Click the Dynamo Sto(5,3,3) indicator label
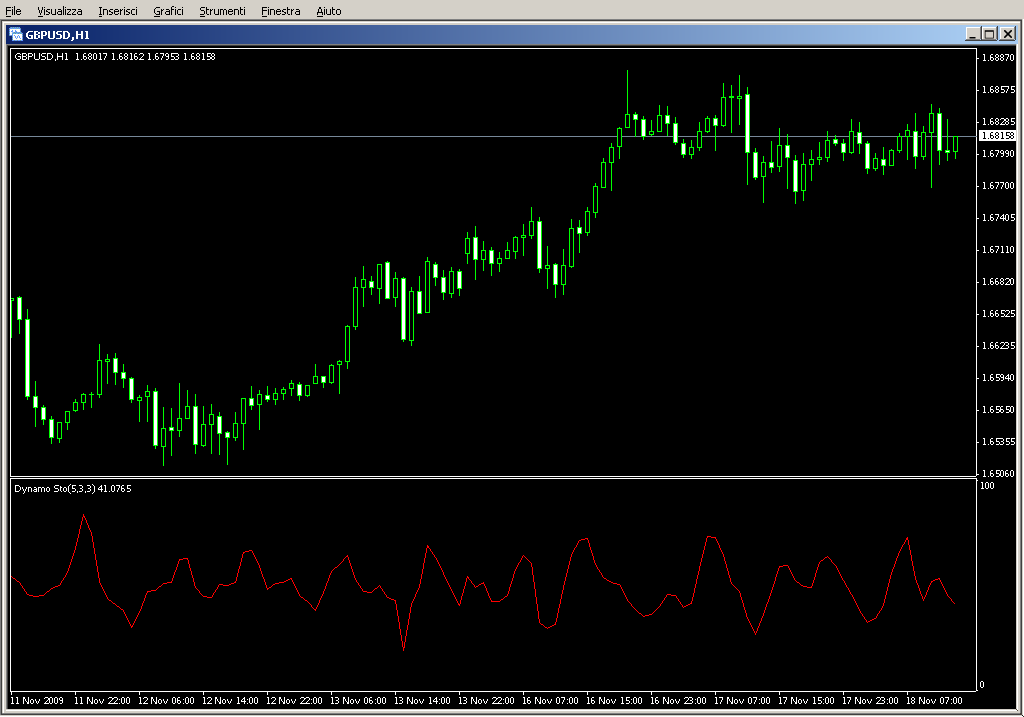Image resolution: width=1024 pixels, height=717 pixels. (72, 488)
